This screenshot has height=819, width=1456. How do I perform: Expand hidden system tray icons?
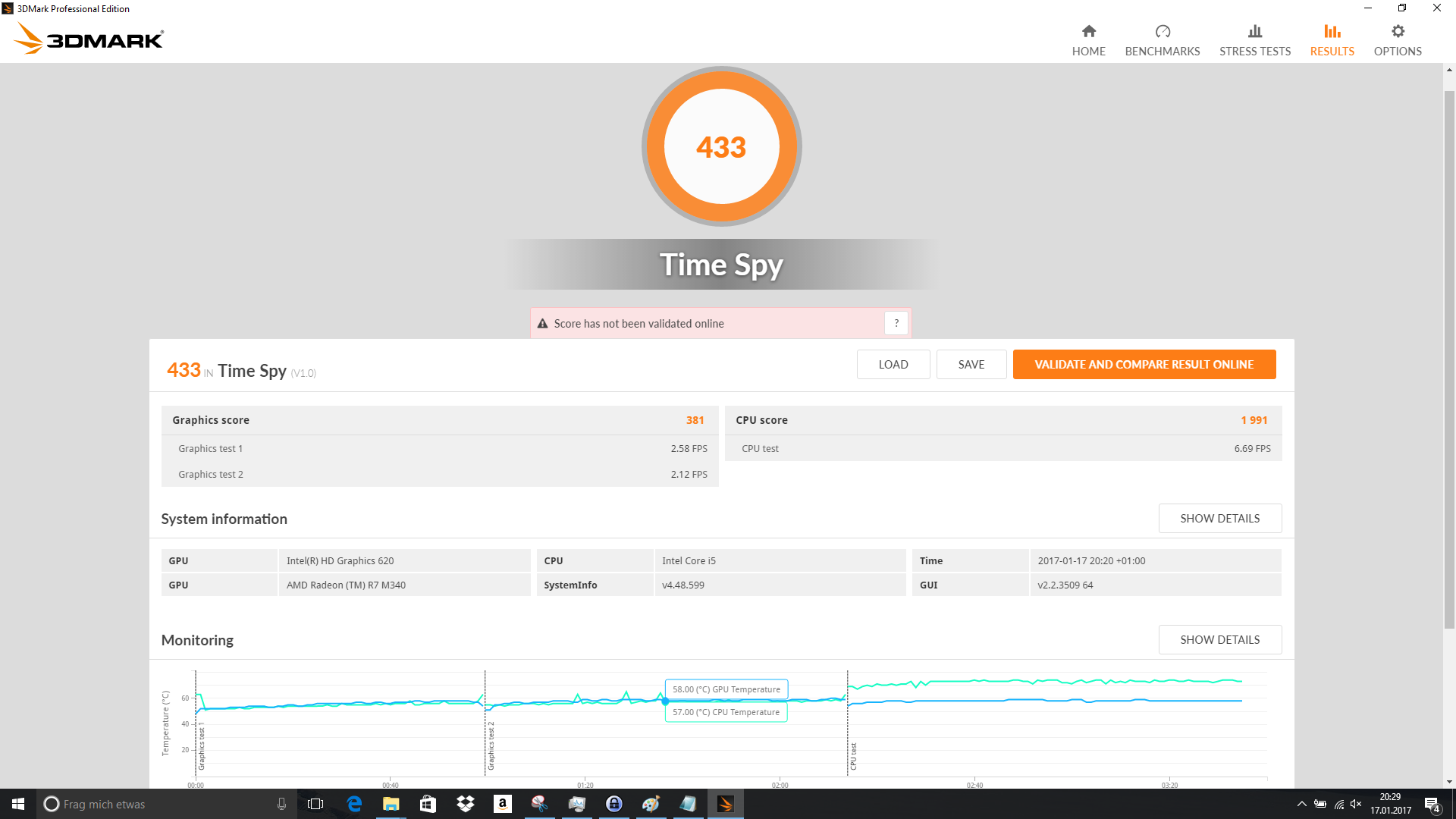pos(1301,804)
